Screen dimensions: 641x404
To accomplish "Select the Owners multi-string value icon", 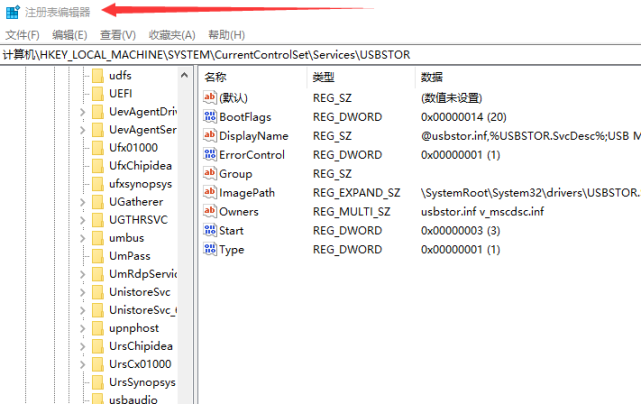I will pyautogui.click(x=210, y=212).
